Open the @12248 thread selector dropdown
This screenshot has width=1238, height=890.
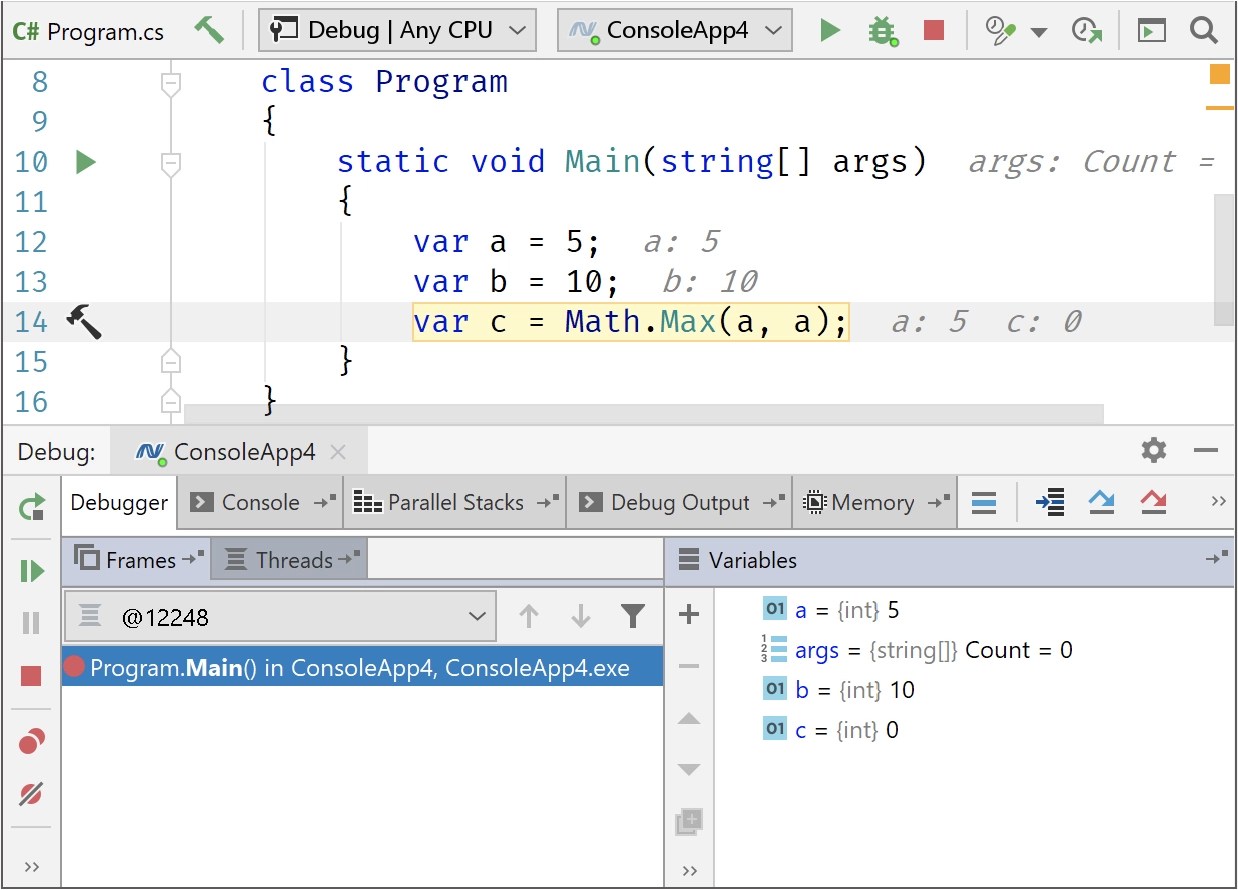pyautogui.click(x=279, y=617)
